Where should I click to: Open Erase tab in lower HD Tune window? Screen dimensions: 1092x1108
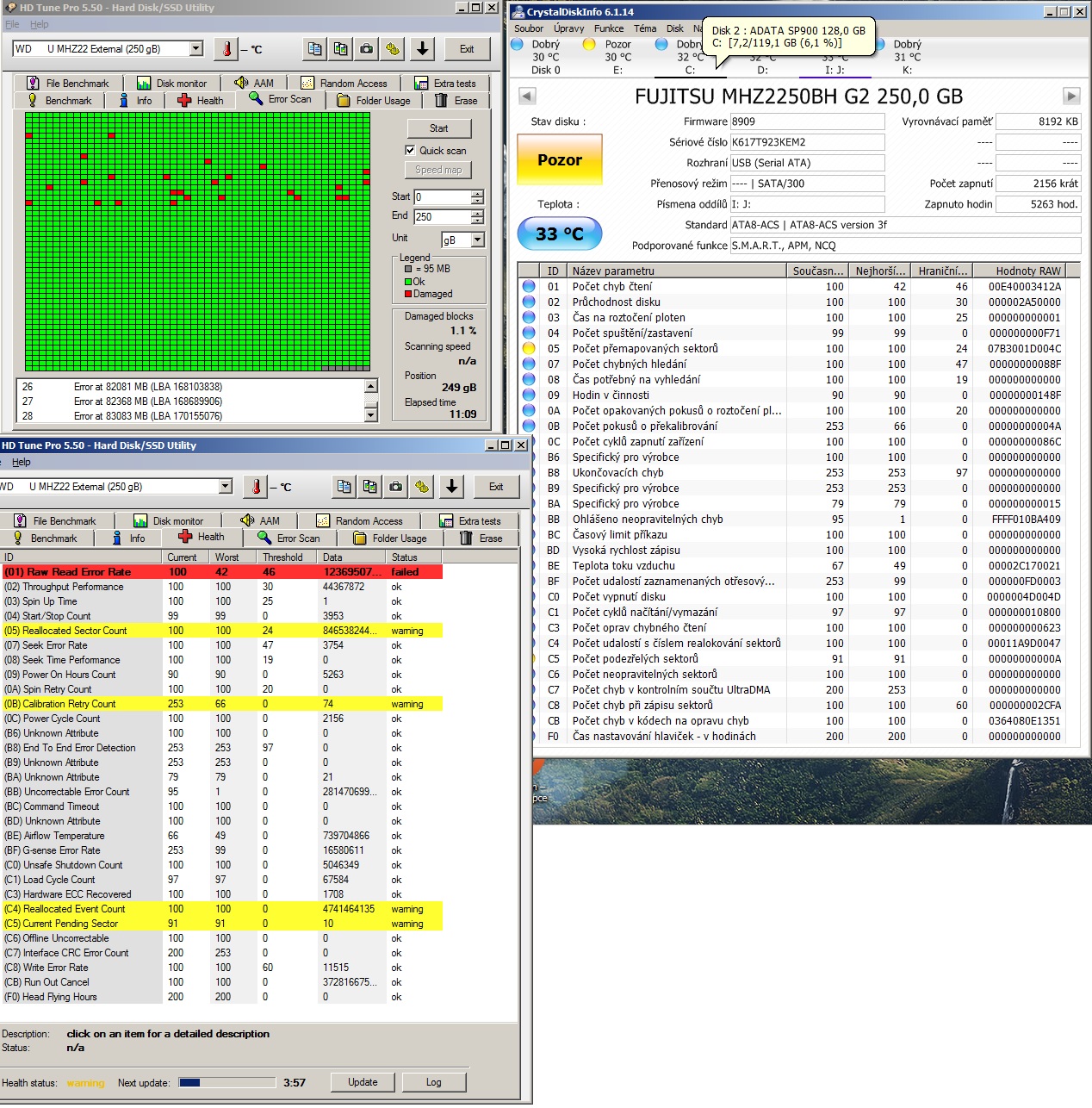[x=481, y=538]
